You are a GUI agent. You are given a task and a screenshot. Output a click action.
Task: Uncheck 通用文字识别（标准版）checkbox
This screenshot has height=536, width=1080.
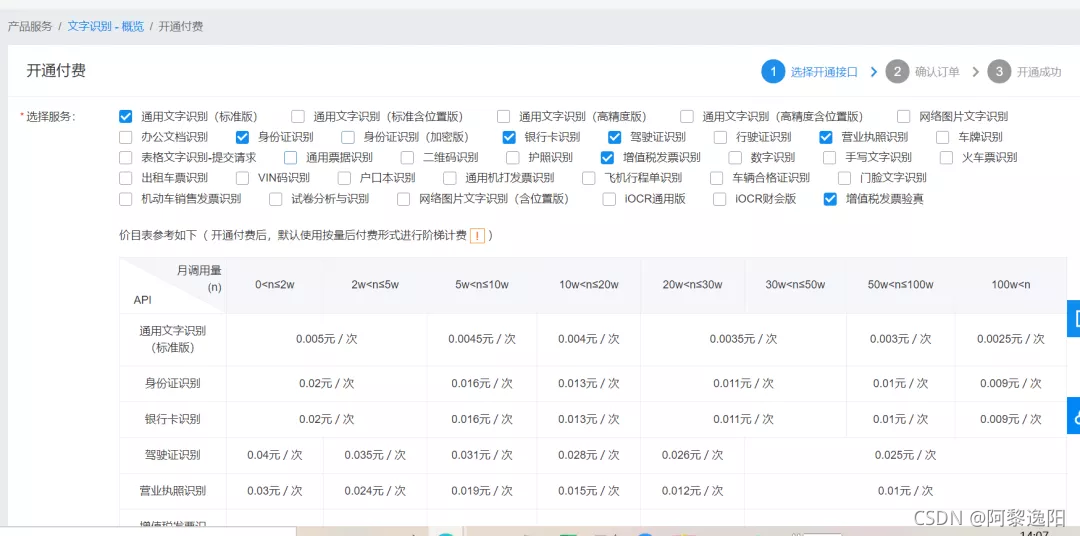125,116
